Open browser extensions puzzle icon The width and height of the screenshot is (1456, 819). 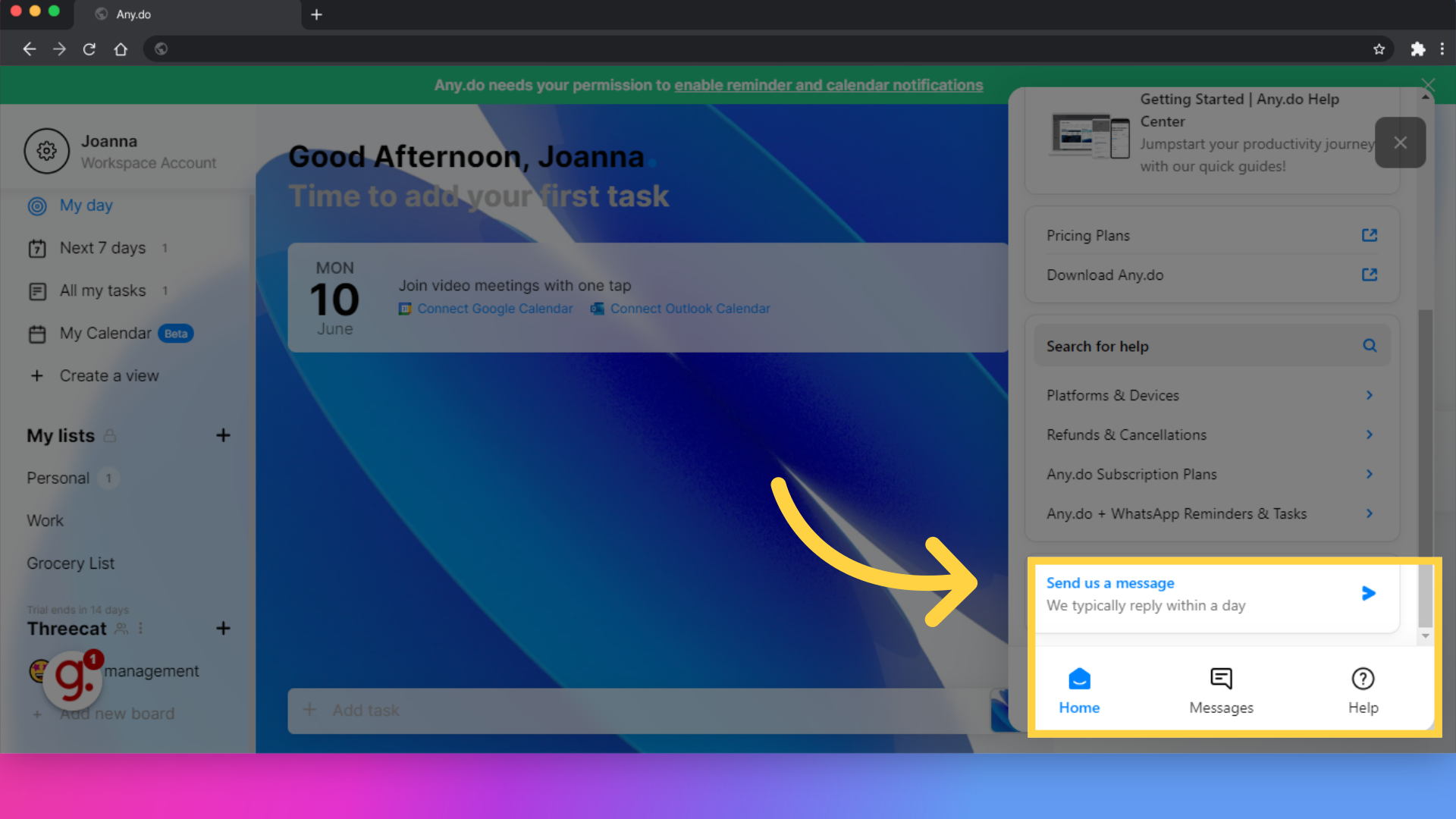point(1417,49)
